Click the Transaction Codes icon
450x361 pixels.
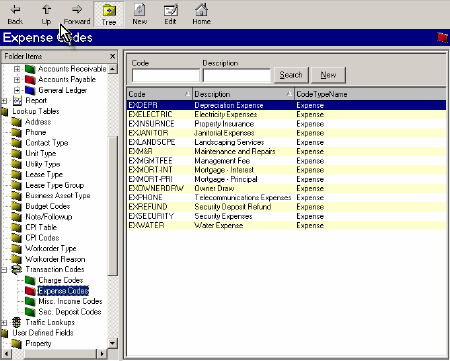(17, 269)
